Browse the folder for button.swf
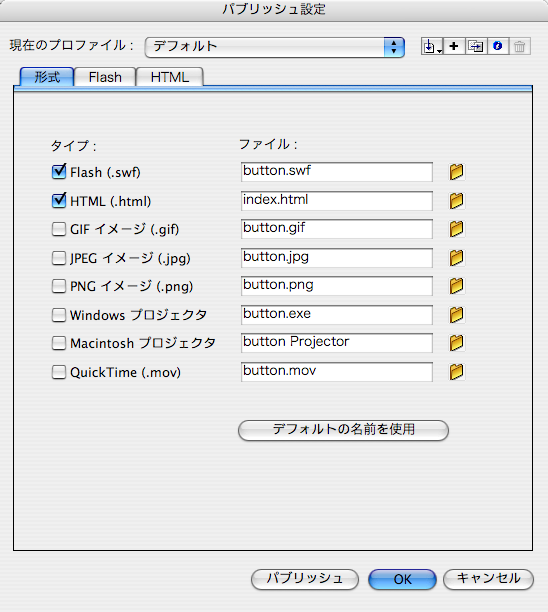The image size is (548, 612). (456, 172)
